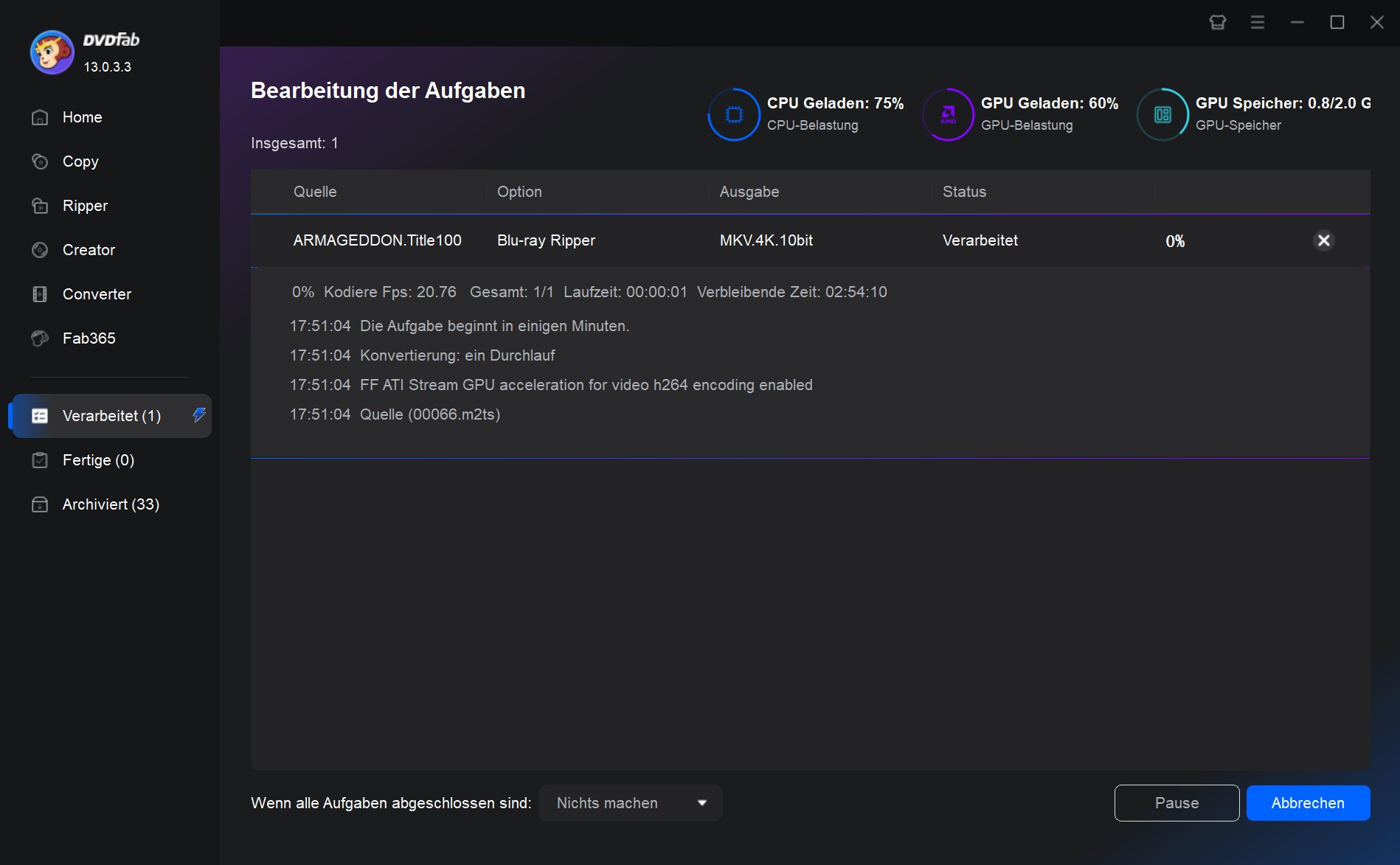Click the 'Insgesamt: 1' total count
Screen dimensions: 1400x865
[294, 143]
